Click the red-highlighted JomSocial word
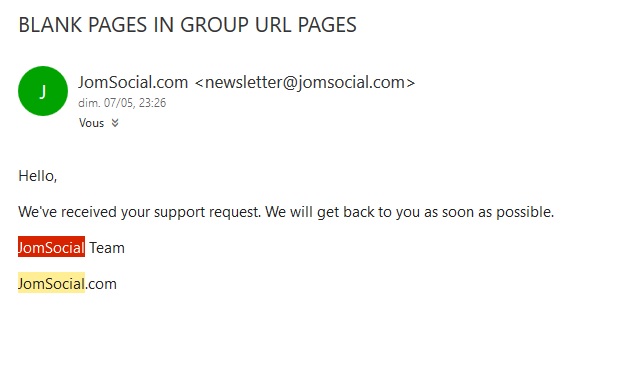Screen dimensions: 626x387 pos(52,247)
